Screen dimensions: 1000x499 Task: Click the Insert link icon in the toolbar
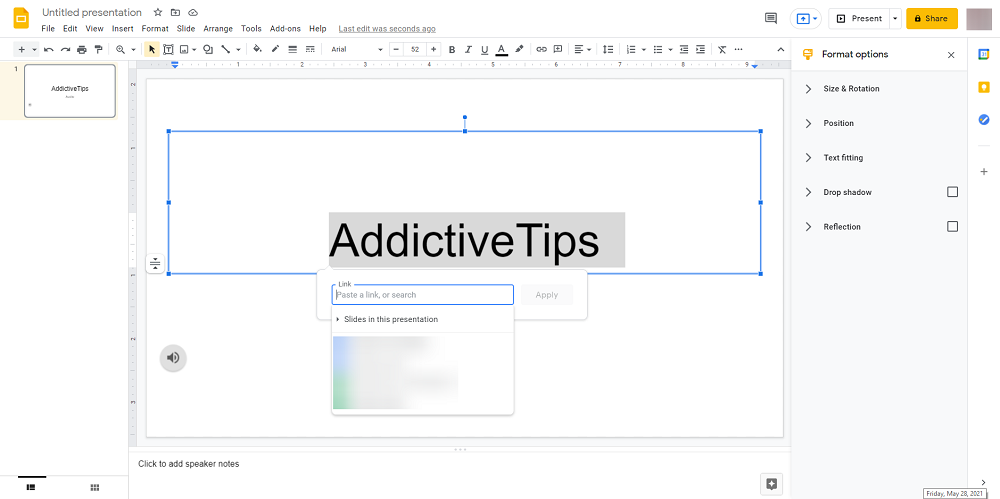(x=541, y=49)
